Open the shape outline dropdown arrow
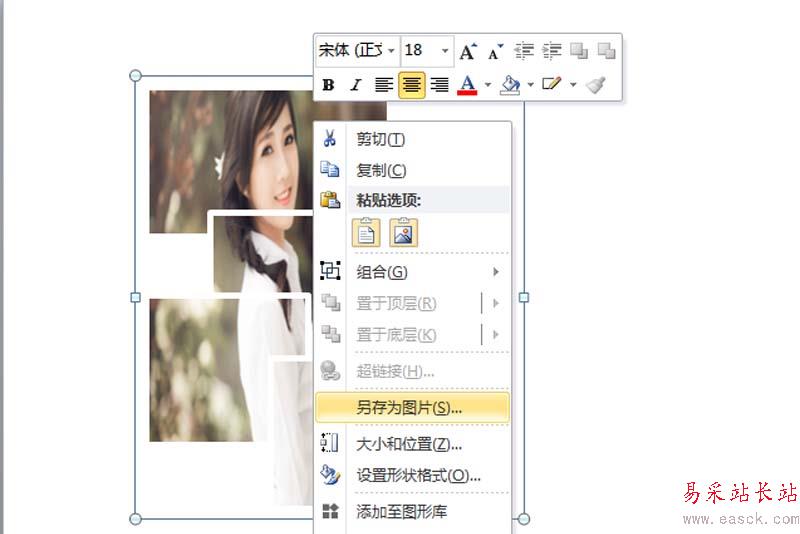The width and height of the screenshot is (800, 534). point(573,85)
